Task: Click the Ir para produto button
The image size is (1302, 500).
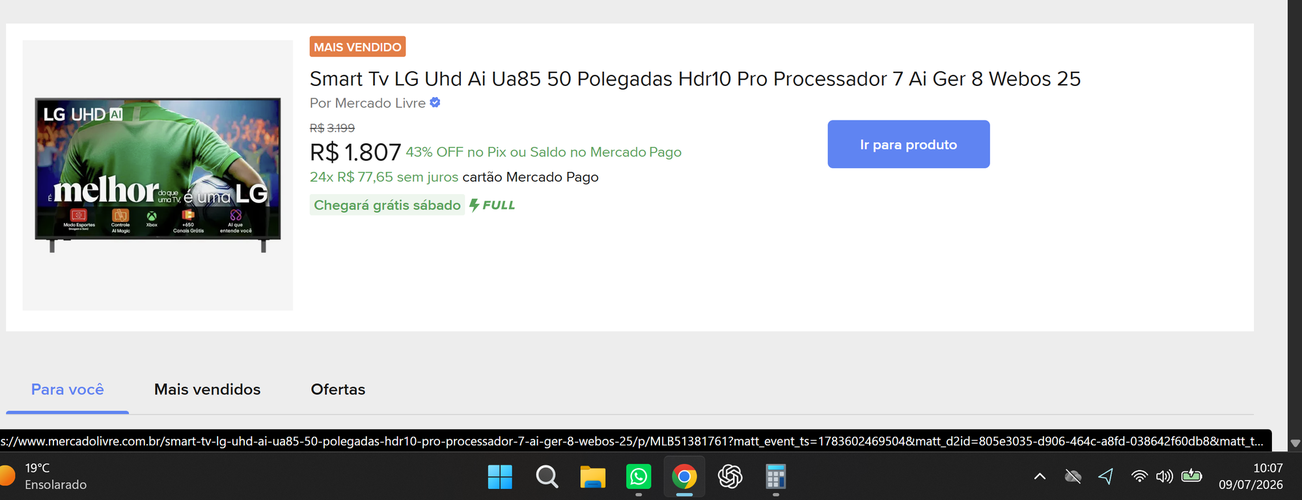Action: 909,144
